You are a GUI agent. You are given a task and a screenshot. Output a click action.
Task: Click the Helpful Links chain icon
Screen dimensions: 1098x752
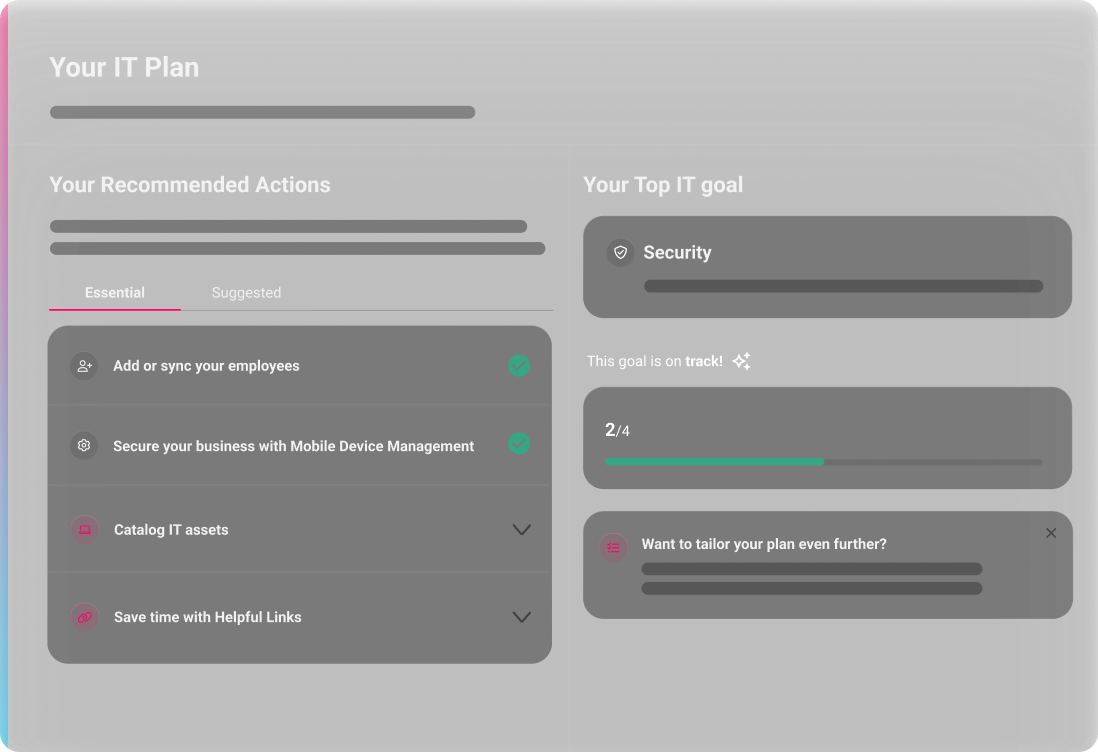[x=84, y=617]
